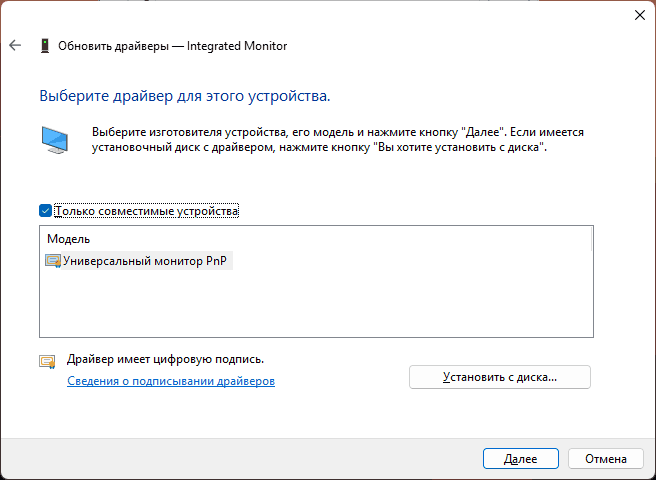This screenshot has width=656, height=480.
Task: Toggle the Только совместимые устройства checkbox
Action: [45, 211]
